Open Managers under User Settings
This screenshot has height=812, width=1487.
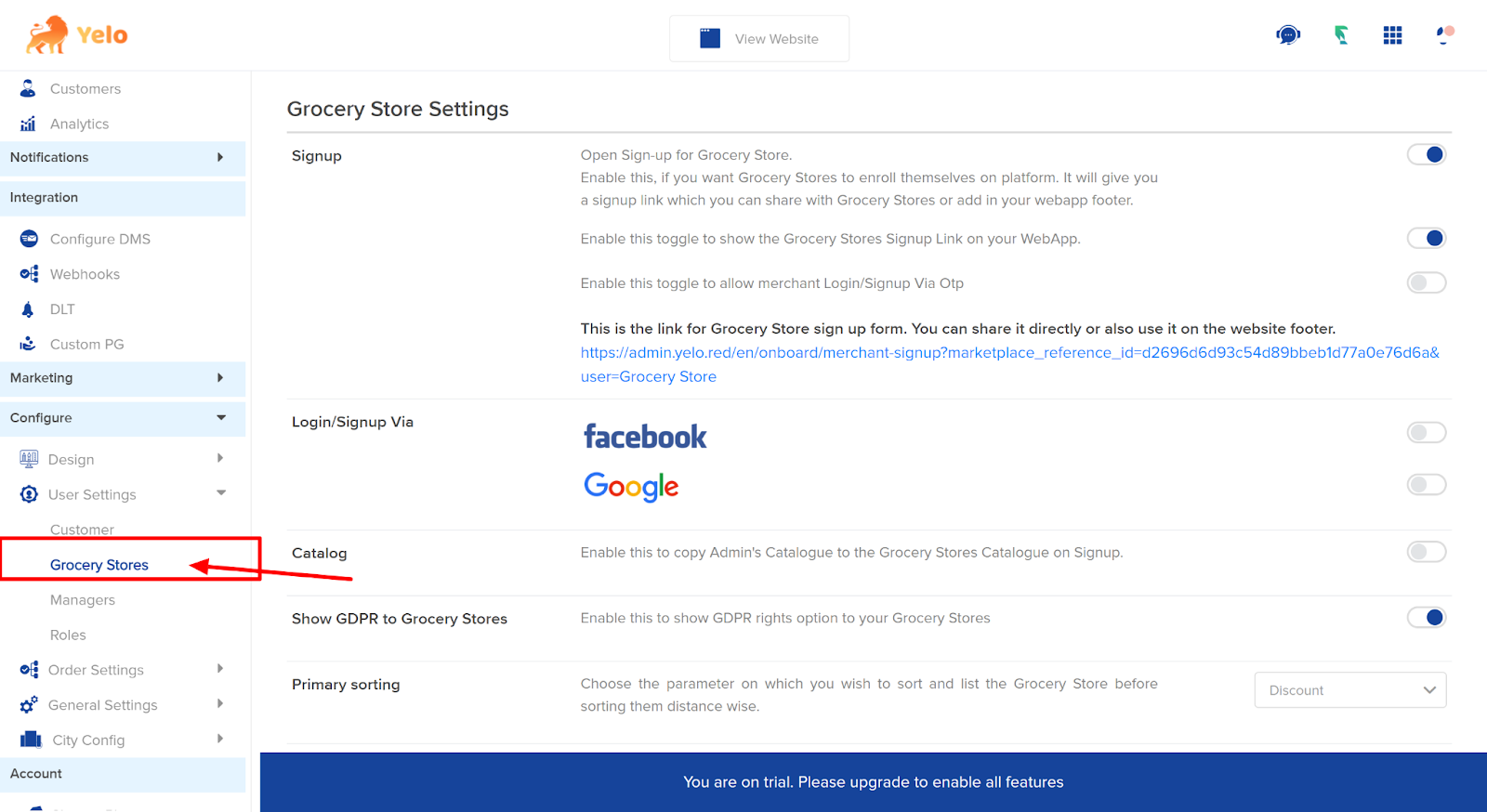click(83, 600)
